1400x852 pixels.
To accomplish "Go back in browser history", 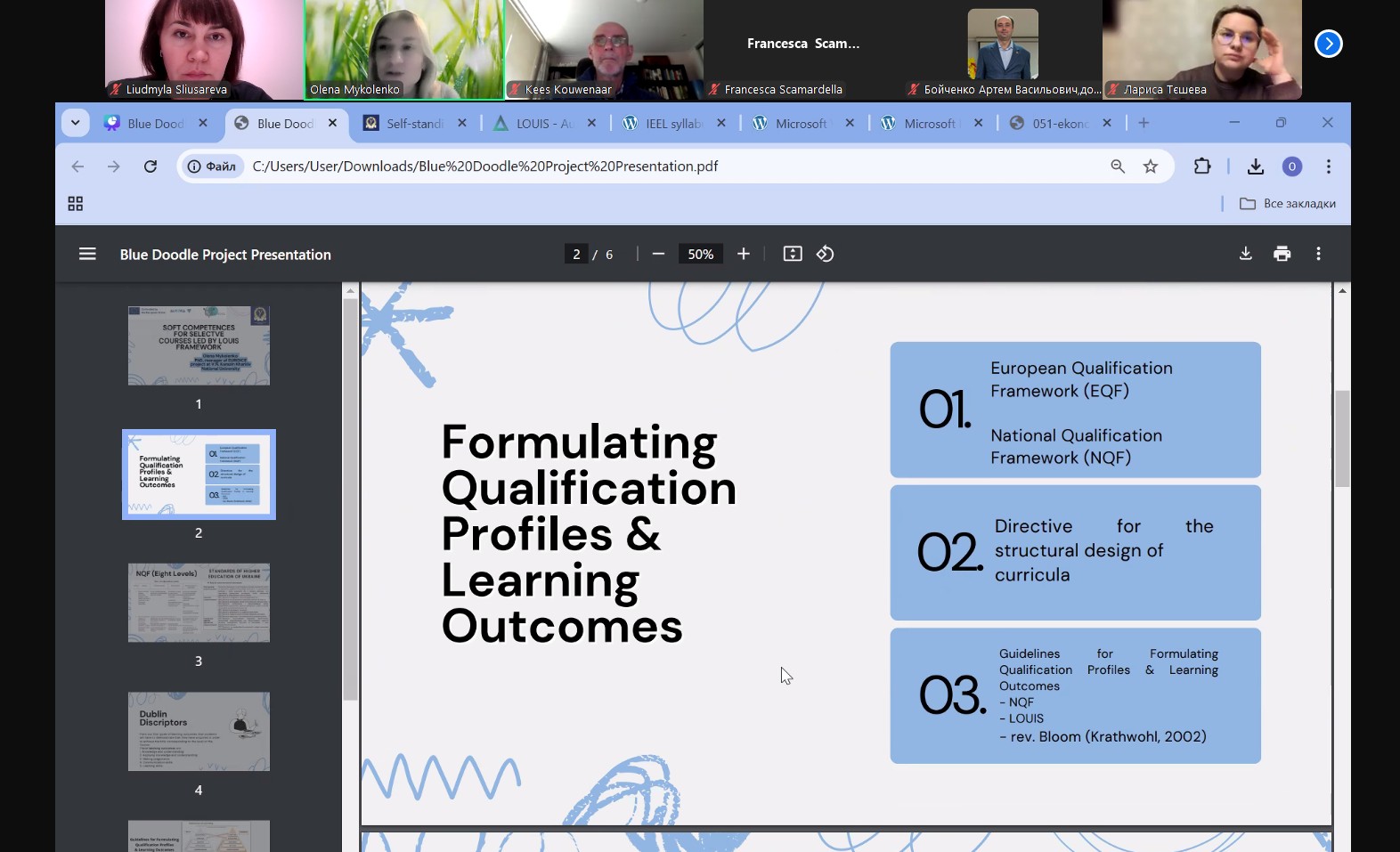I will click(x=77, y=166).
